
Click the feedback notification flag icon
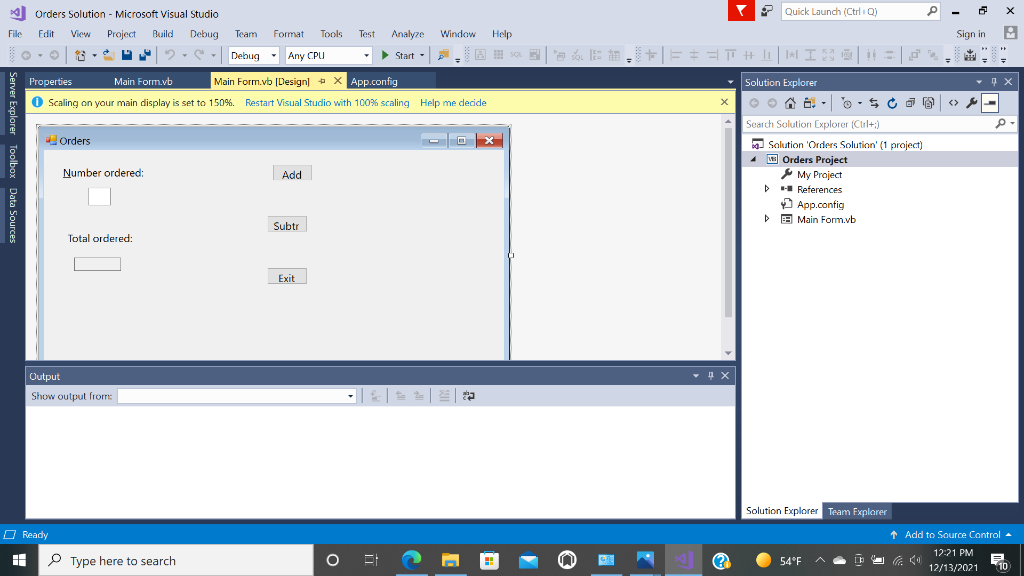[x=741, y=11]
